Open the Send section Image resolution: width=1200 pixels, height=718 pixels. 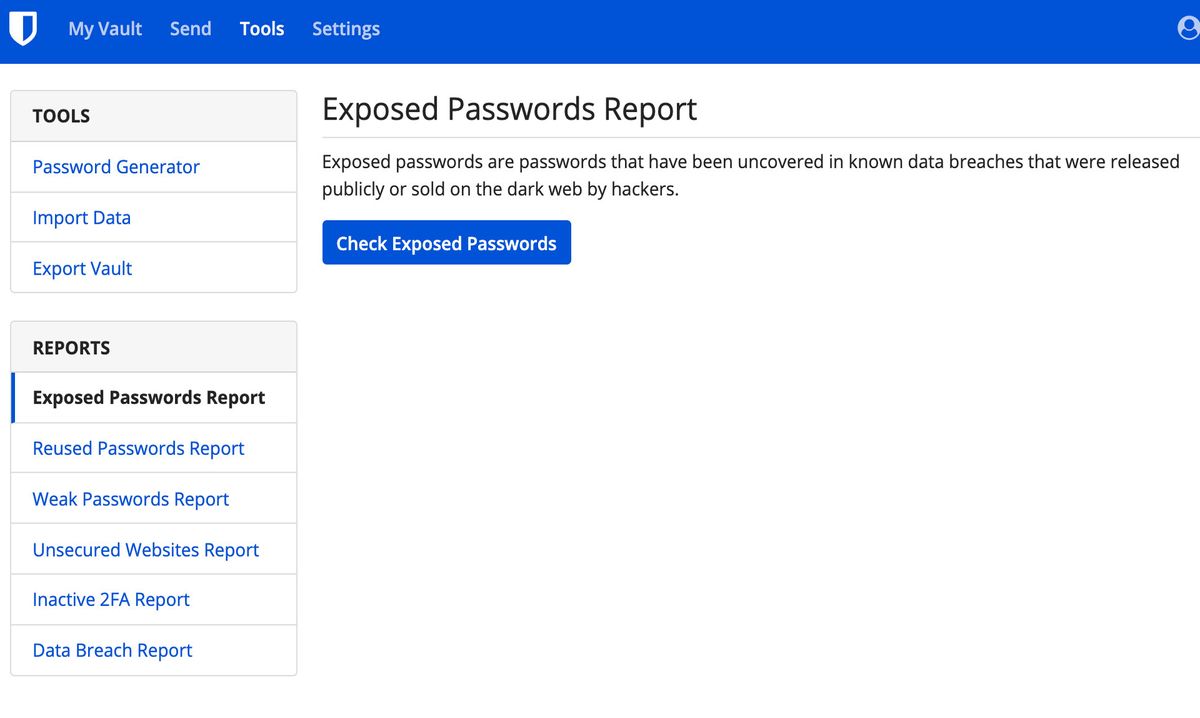190,29
